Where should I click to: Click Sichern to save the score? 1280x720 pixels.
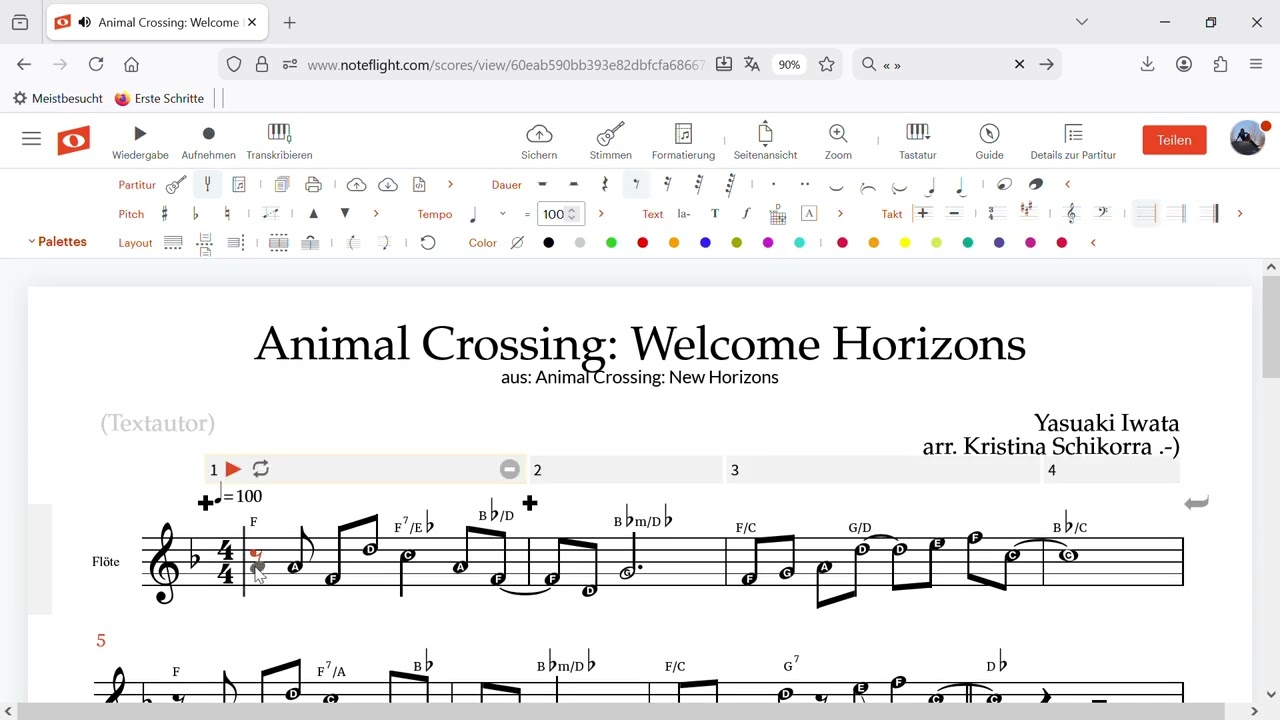pyautogui.click(x=539, y=141)
